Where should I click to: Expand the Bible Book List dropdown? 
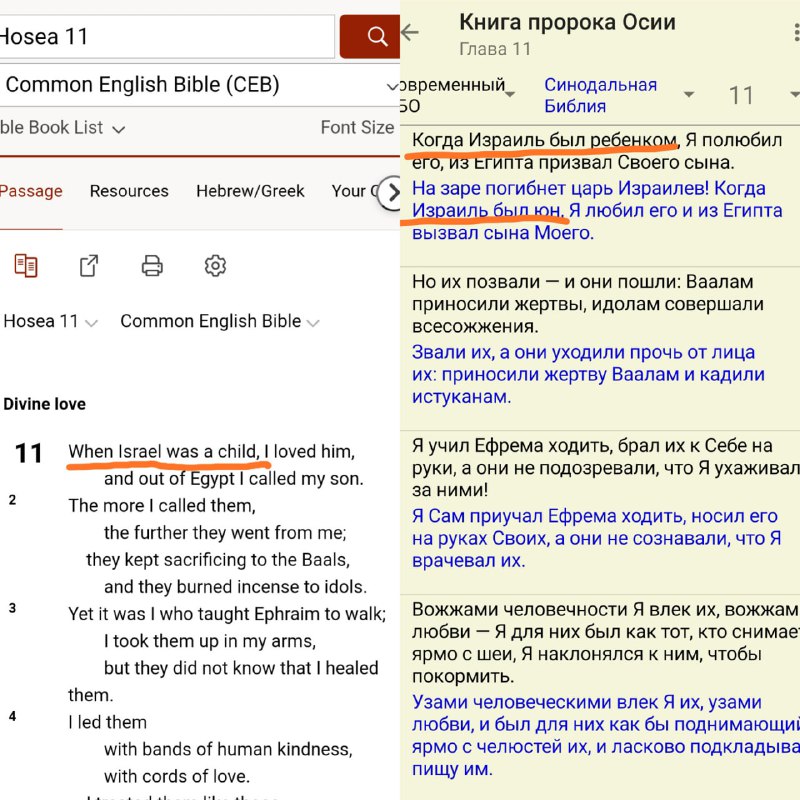[x=62, y=128]
